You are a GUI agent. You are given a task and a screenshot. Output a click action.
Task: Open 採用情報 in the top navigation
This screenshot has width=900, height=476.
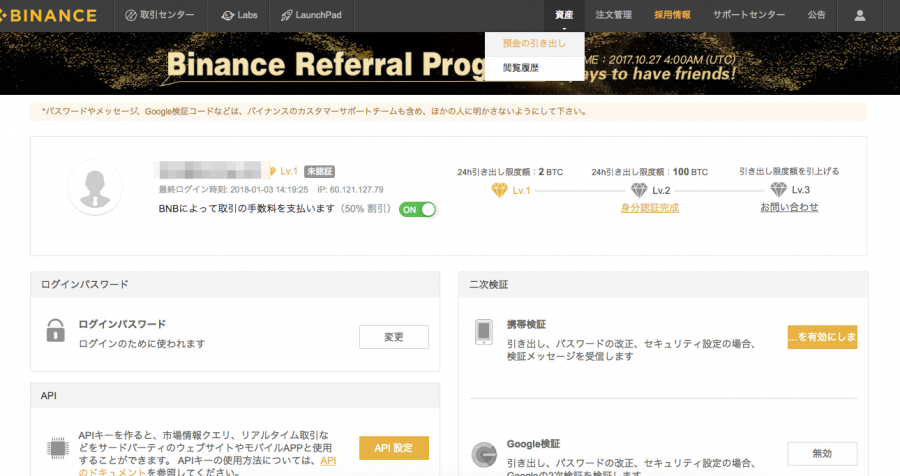click(x=672, y=16)
